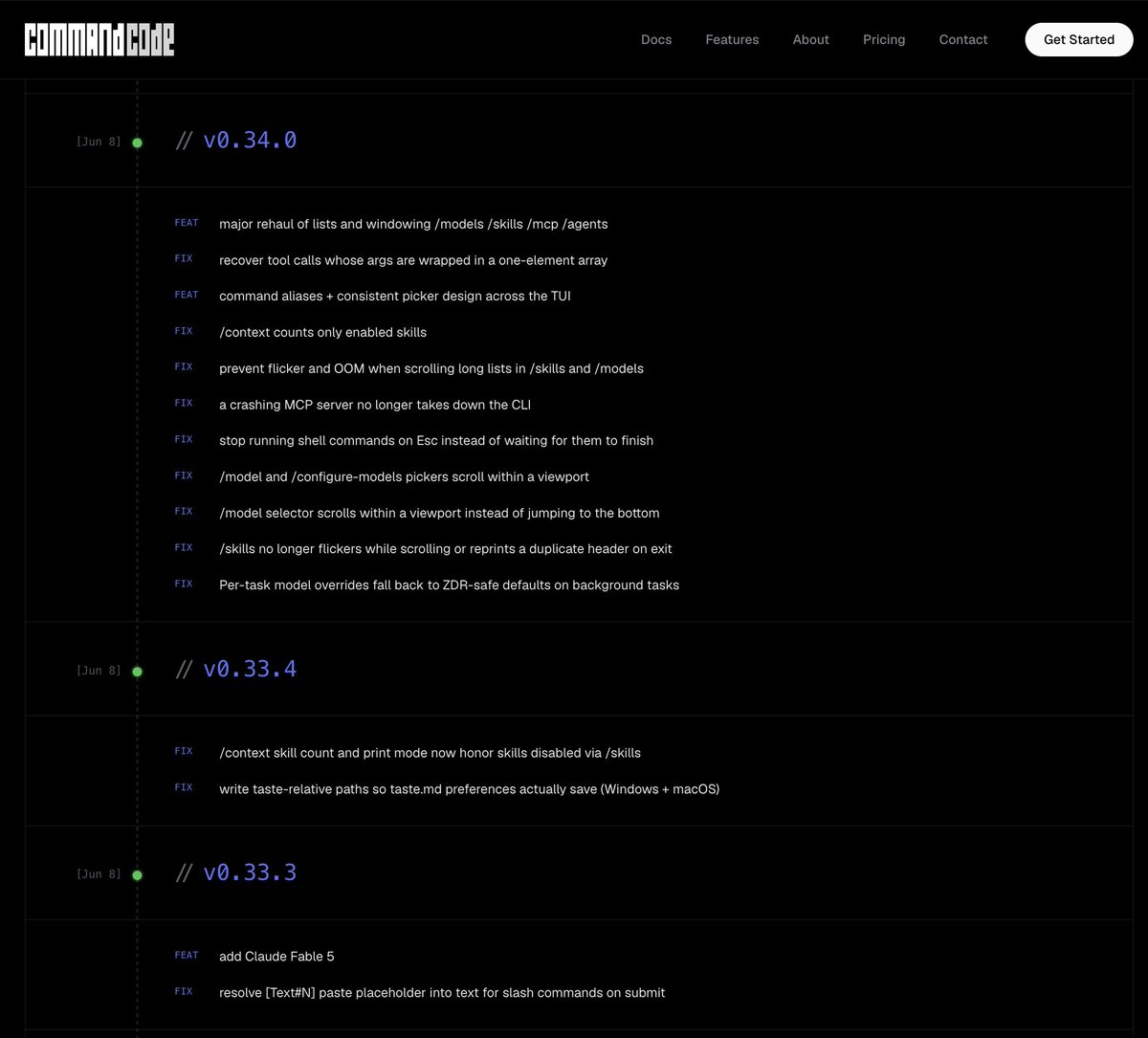
Task: Click the CommandCode logo
Action: click(x=99, y=39)
